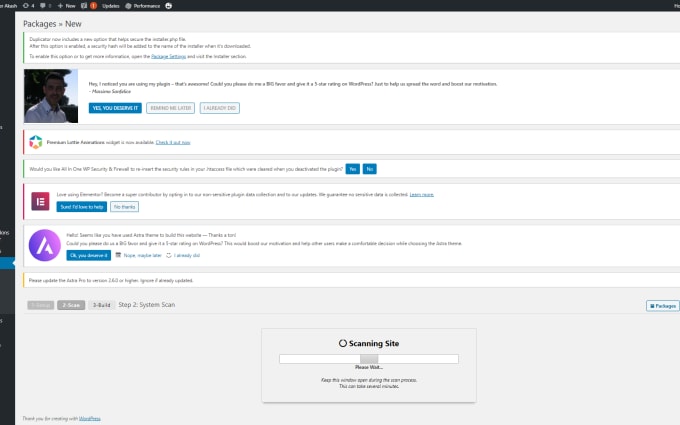Click the YES, YOU DESERVE IT button

(x=115, y=108)
